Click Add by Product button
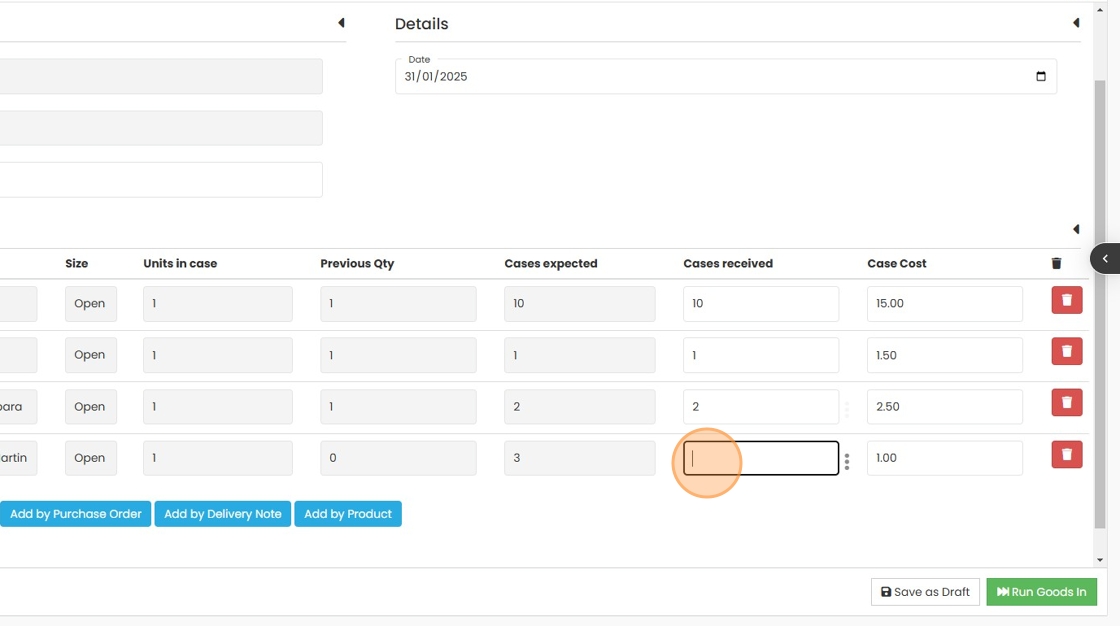Viewport: 1120px width, 626px height. pyautogui.click(x=348, y=514)
